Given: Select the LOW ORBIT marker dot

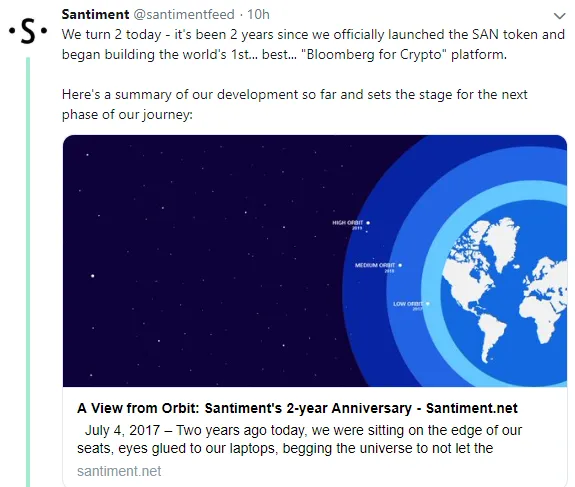Looking at the screenshot, I should (x=428, y=304).
